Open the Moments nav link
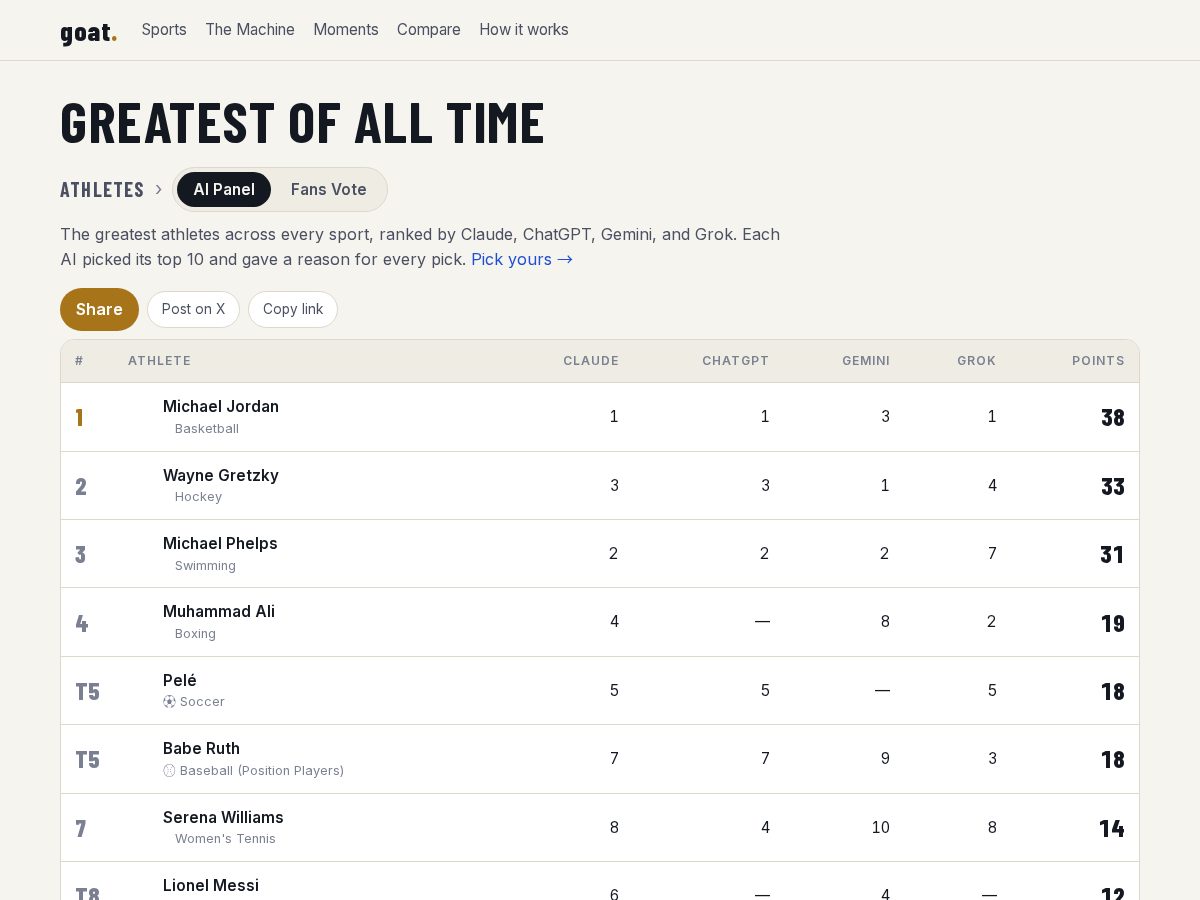Viewport: 1200px width, 900px height. pyautogui.click(x=346, y=30)
